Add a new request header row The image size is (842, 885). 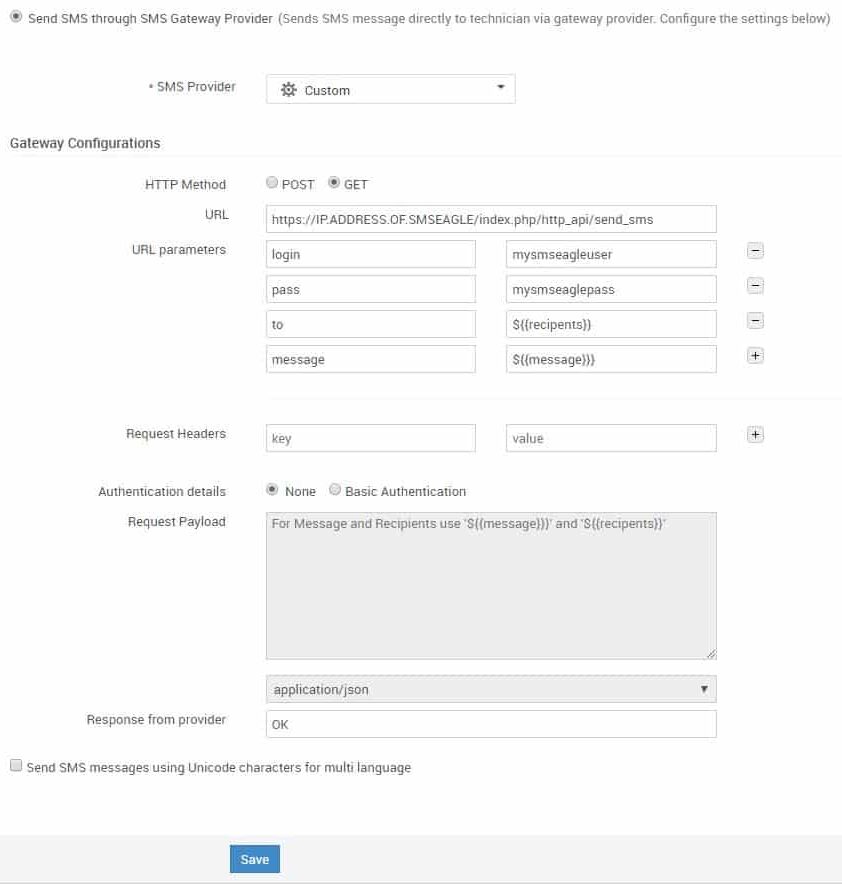[x=755, y=435]
